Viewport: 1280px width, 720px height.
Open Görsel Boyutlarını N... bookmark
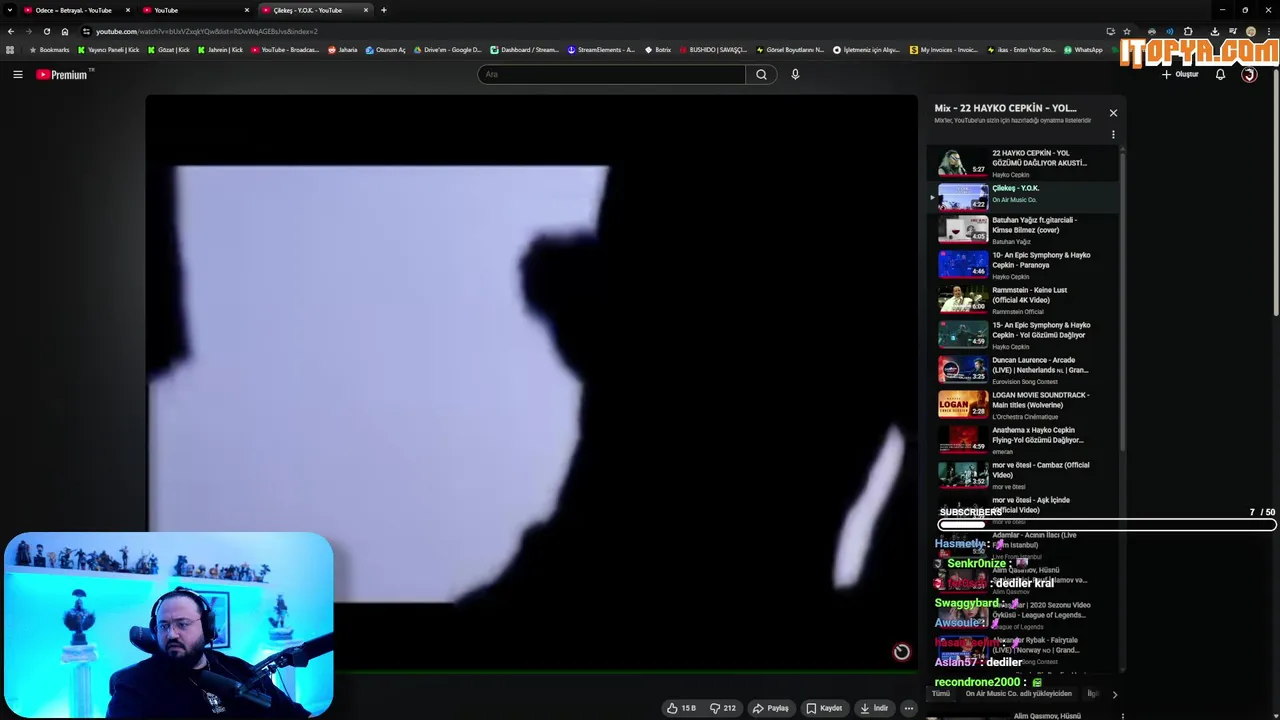(790, 50)
